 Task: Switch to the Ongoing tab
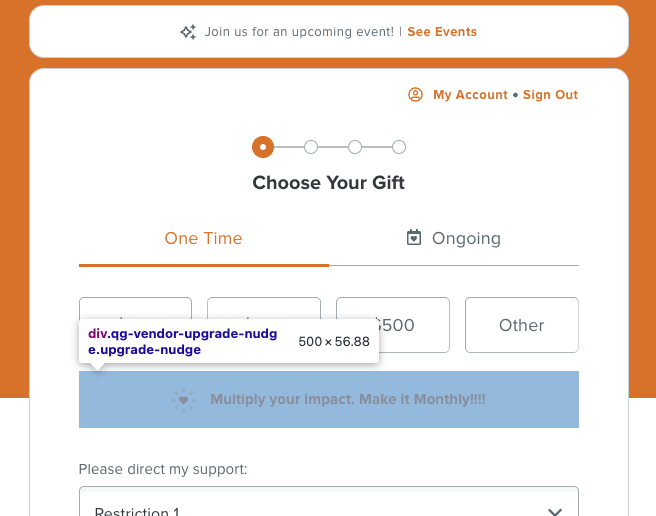coord(454,239)
